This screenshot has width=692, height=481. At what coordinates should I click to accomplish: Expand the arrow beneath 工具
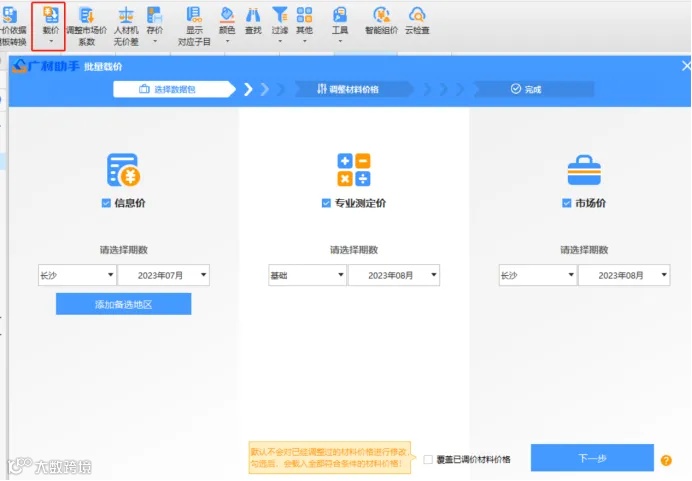[340, 41]
